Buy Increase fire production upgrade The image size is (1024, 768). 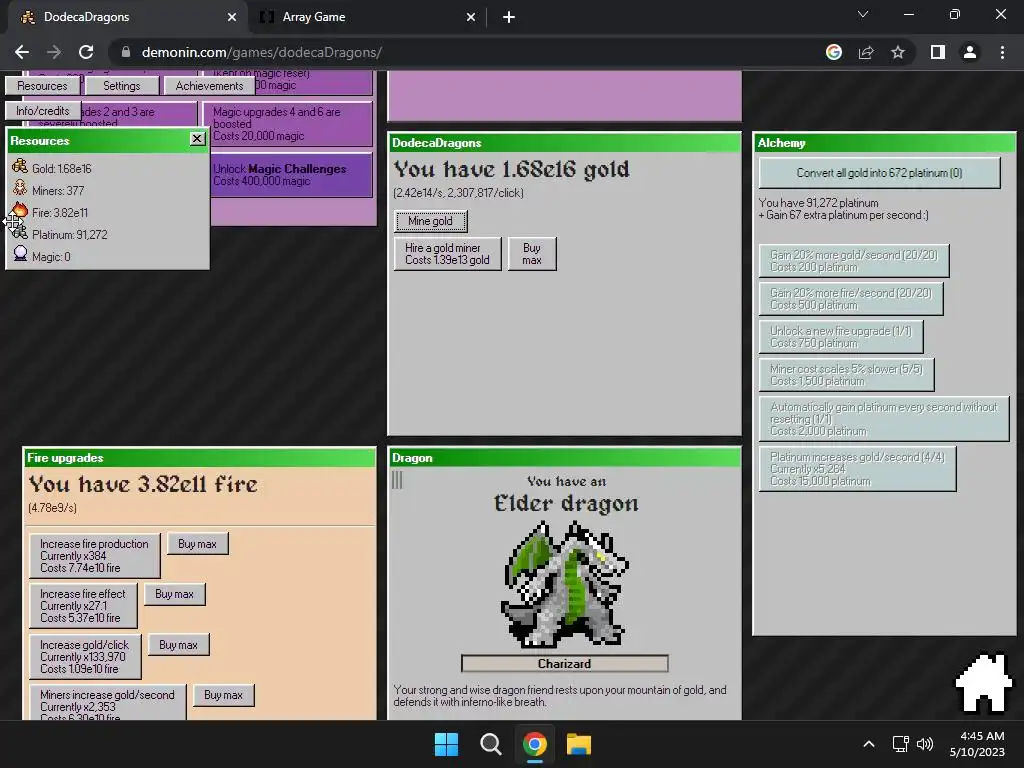(x=95, y=556)
